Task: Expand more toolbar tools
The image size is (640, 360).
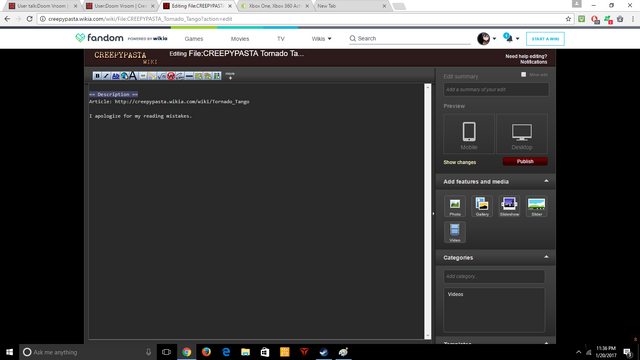Action: click(x=230, y=76)
